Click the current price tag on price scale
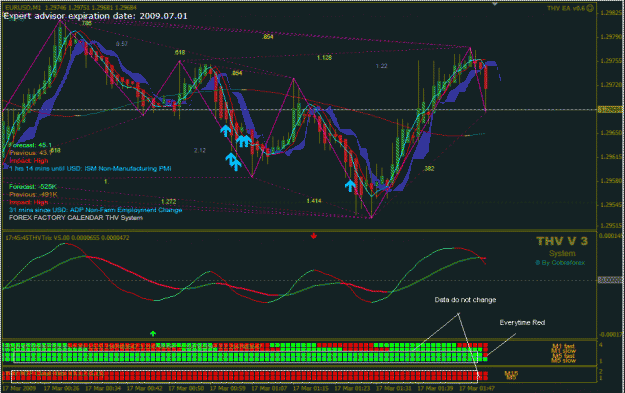The width and height of the screenshot is (625, 393). [x=610, y=110]
